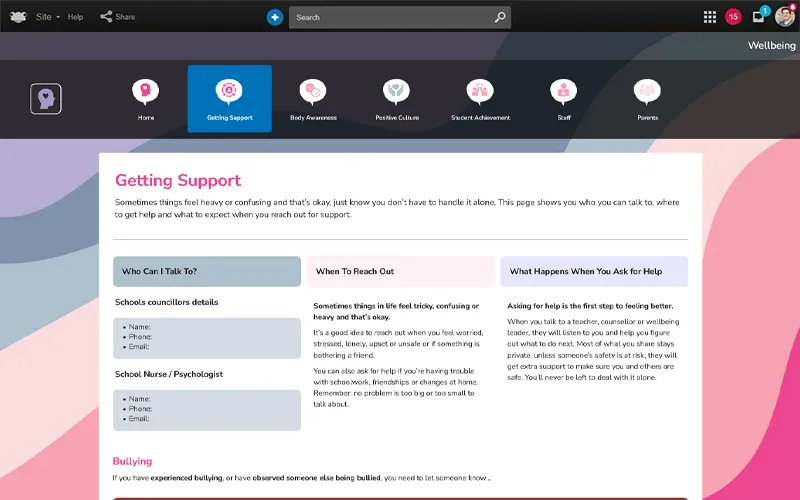Click into the Search field

[390, 17]
